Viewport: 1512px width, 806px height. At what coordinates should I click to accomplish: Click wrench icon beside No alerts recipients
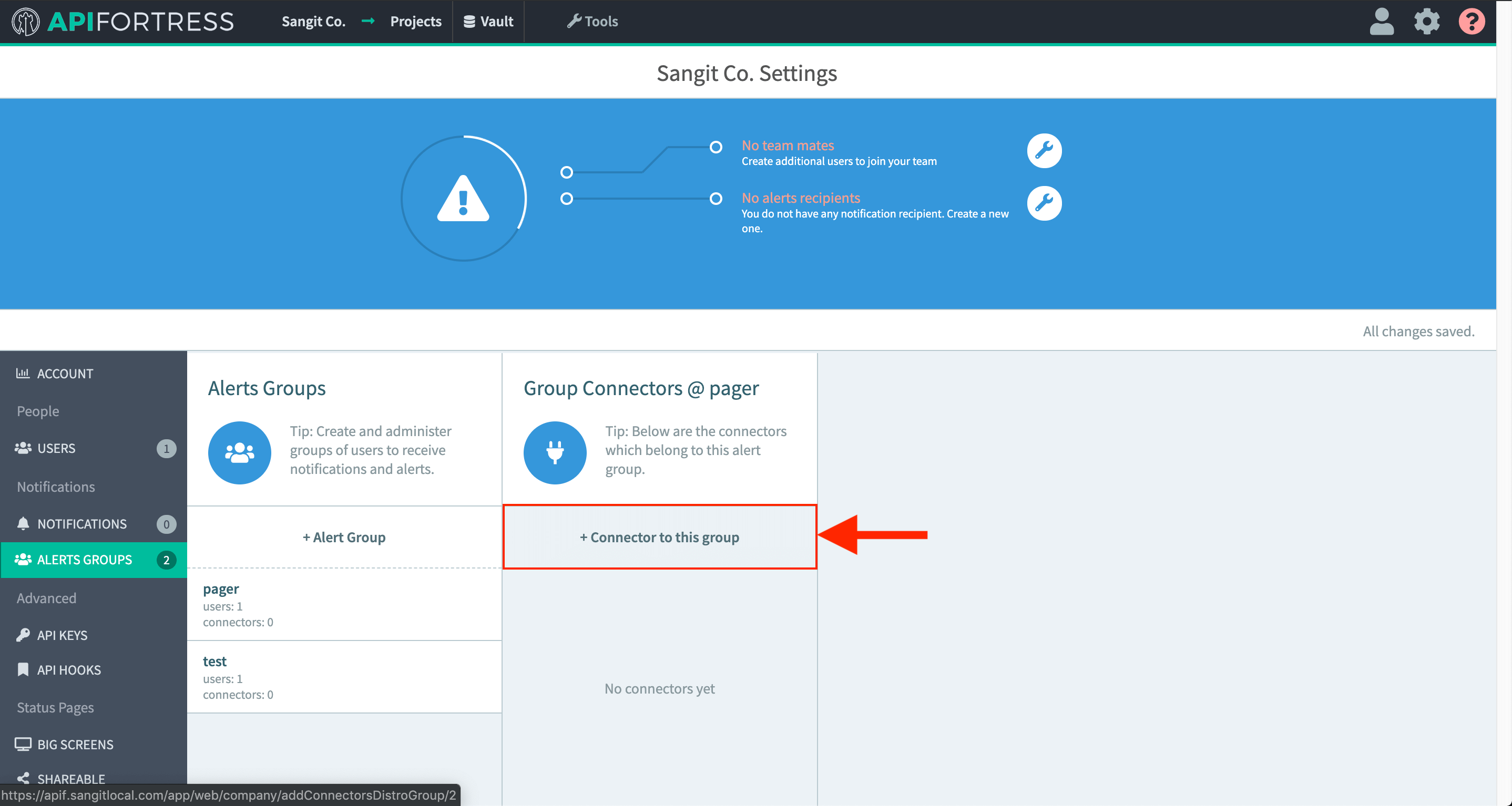click(1044, 203)
